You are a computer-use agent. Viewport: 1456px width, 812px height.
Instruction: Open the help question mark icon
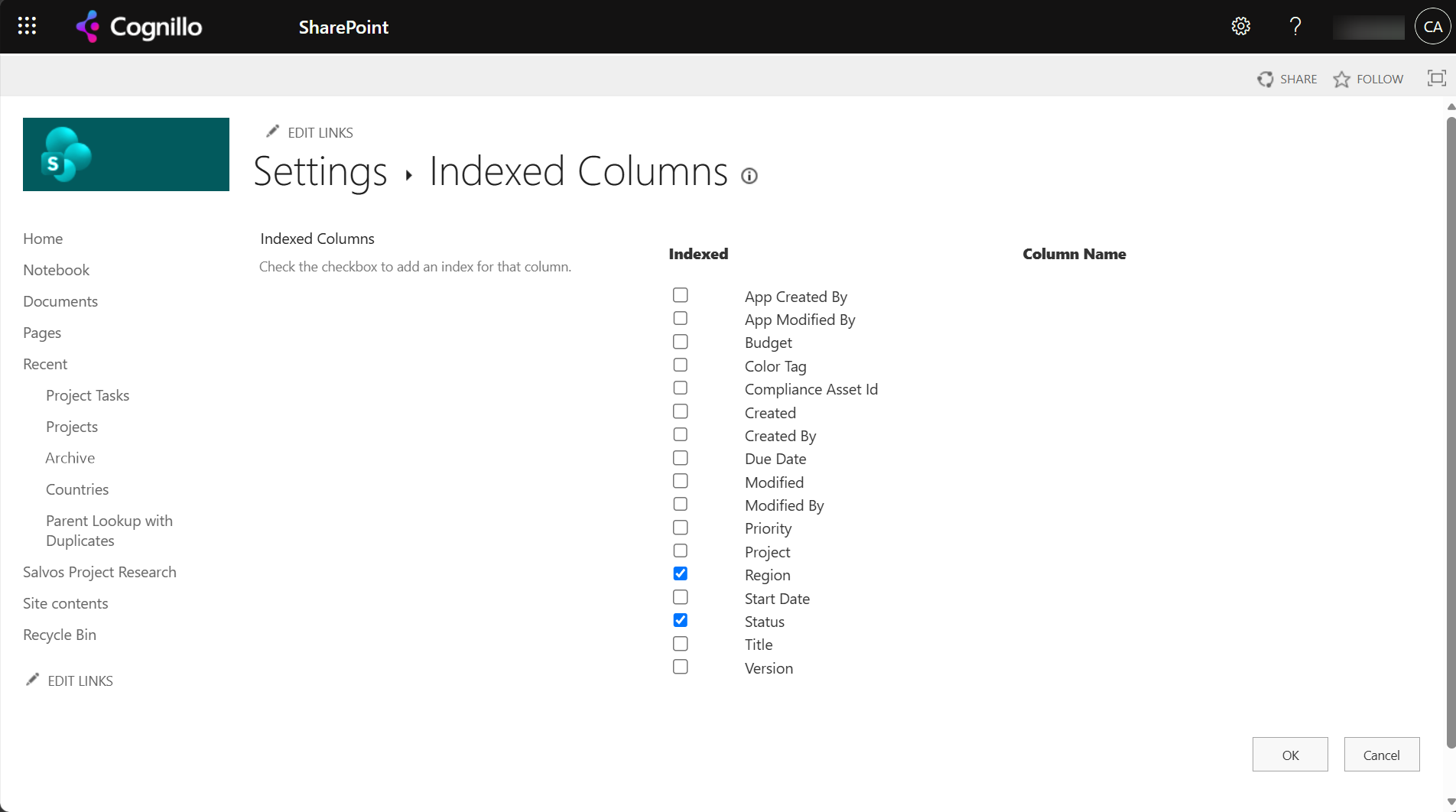pos(1295,26)
